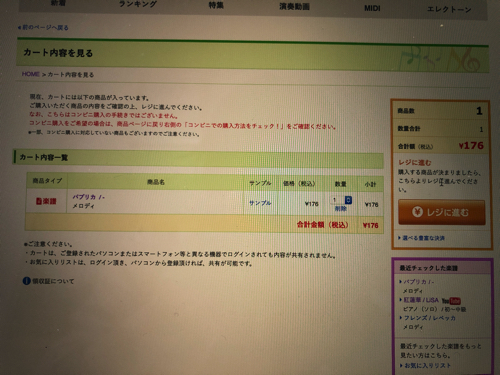Open the エレクトーン tab
This screenshot has height=375, width=500.
(x=449, y=9)
